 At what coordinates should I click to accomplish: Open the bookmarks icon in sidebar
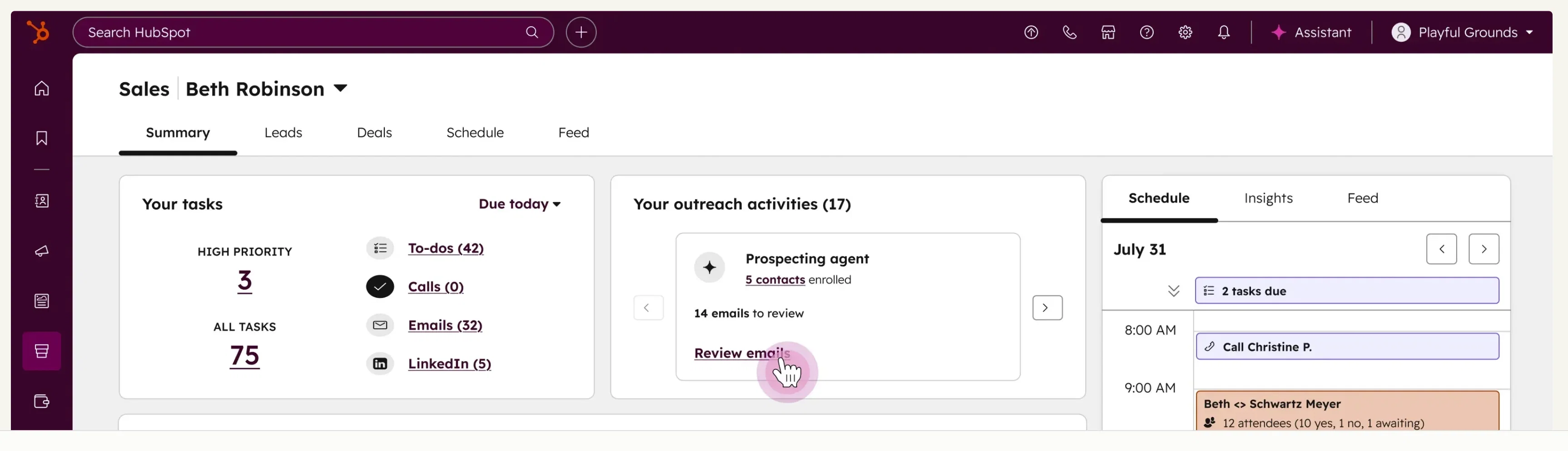click(x=41, y=138)
